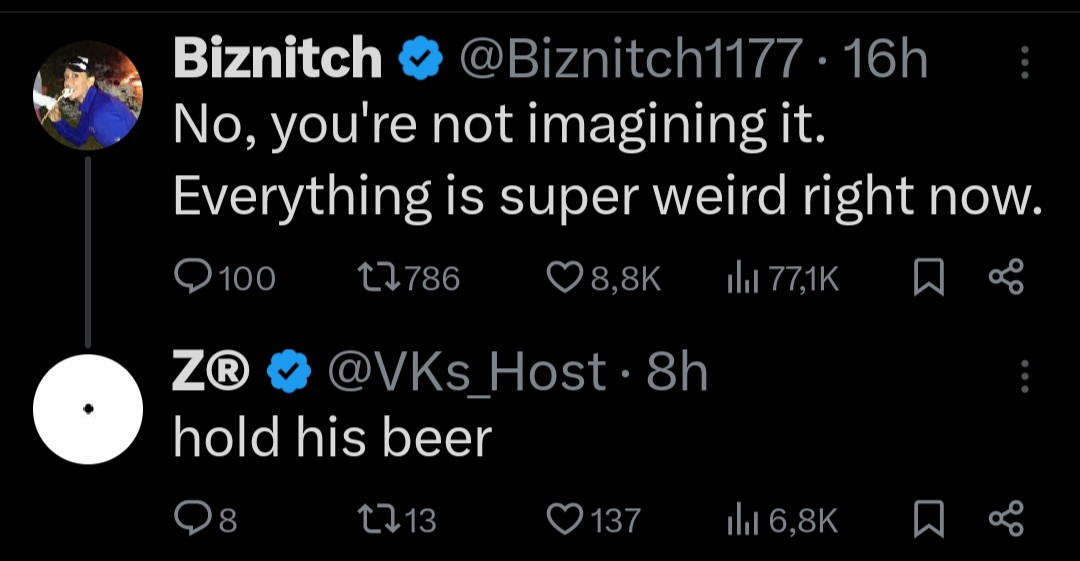1080x561 pixels.
Task: Like the 'hold his beer' reply
Action: pos(567,519)
